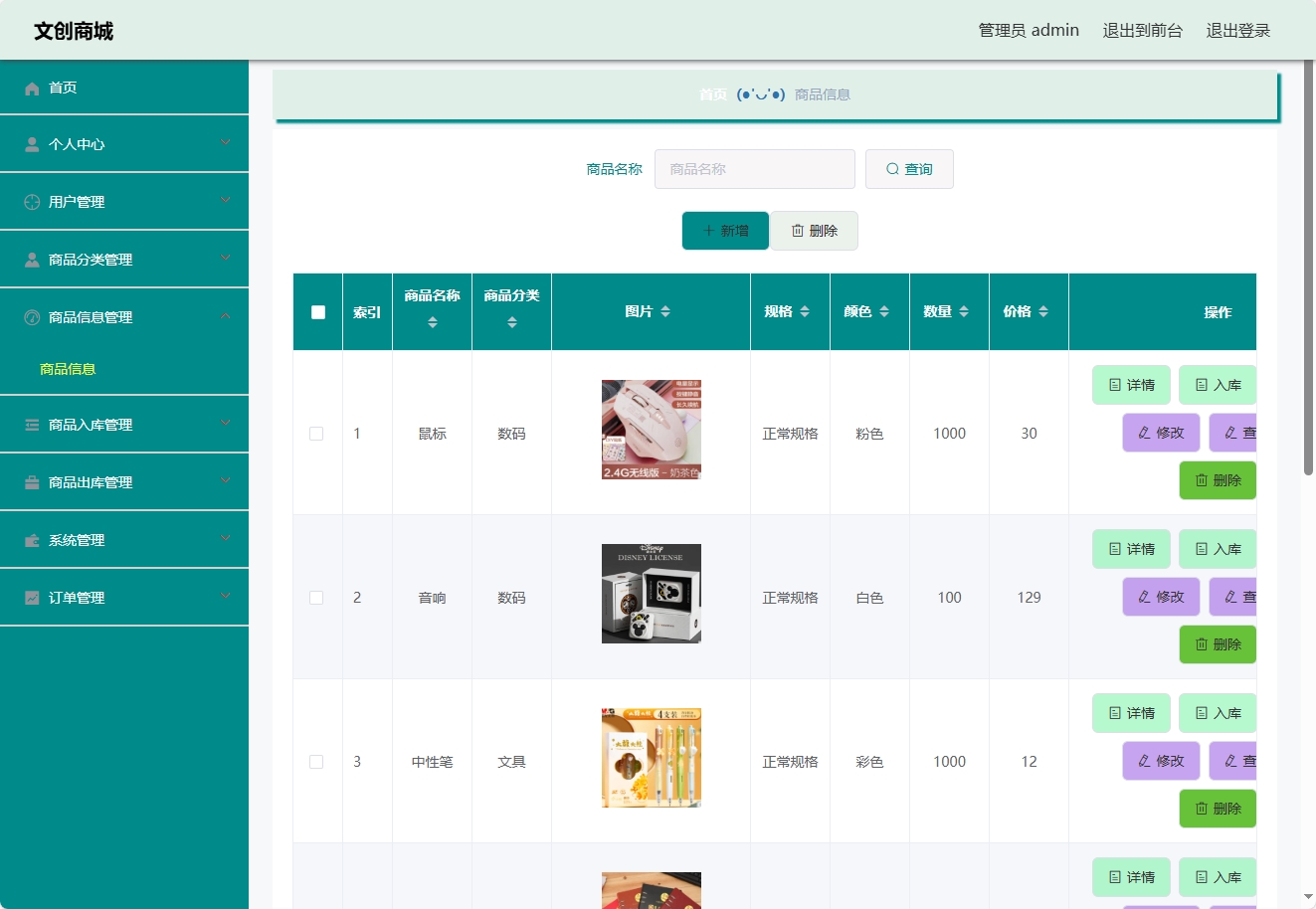Image resolution: width=1316 pixels, height=909 pixels.
Task: Collapse the 商品信息管理 menu chevron
Action: pos(226,316)
